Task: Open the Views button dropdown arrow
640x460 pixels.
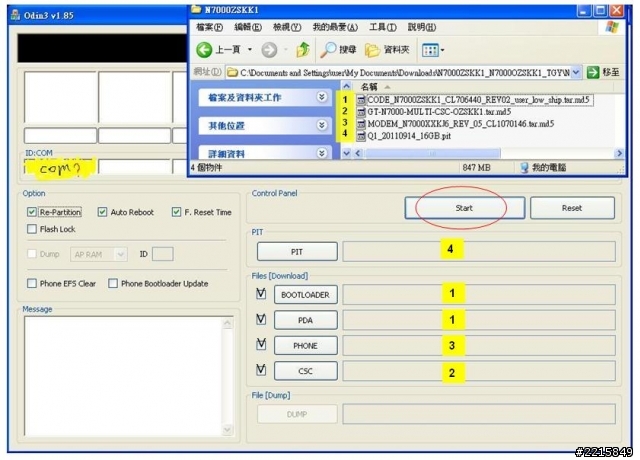Action: point(442,51)
